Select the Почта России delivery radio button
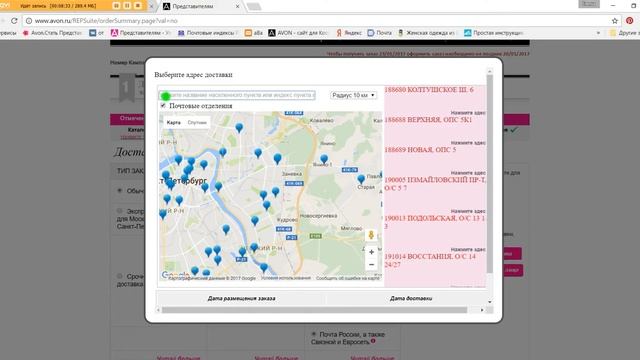The width and height of the screenshot is (640, 360). tap(314, 334)
